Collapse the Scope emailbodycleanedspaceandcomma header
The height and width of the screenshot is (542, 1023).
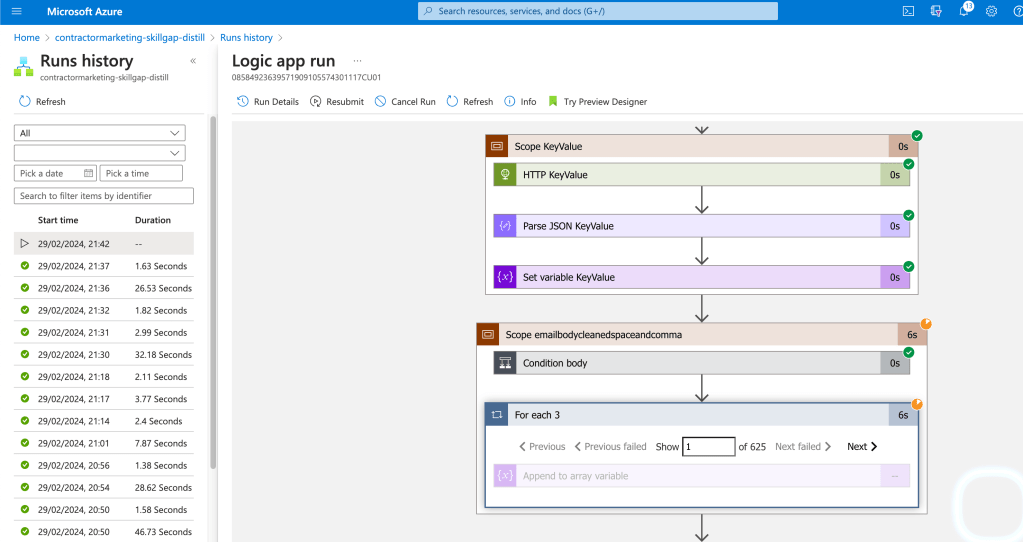click(701, 335)
